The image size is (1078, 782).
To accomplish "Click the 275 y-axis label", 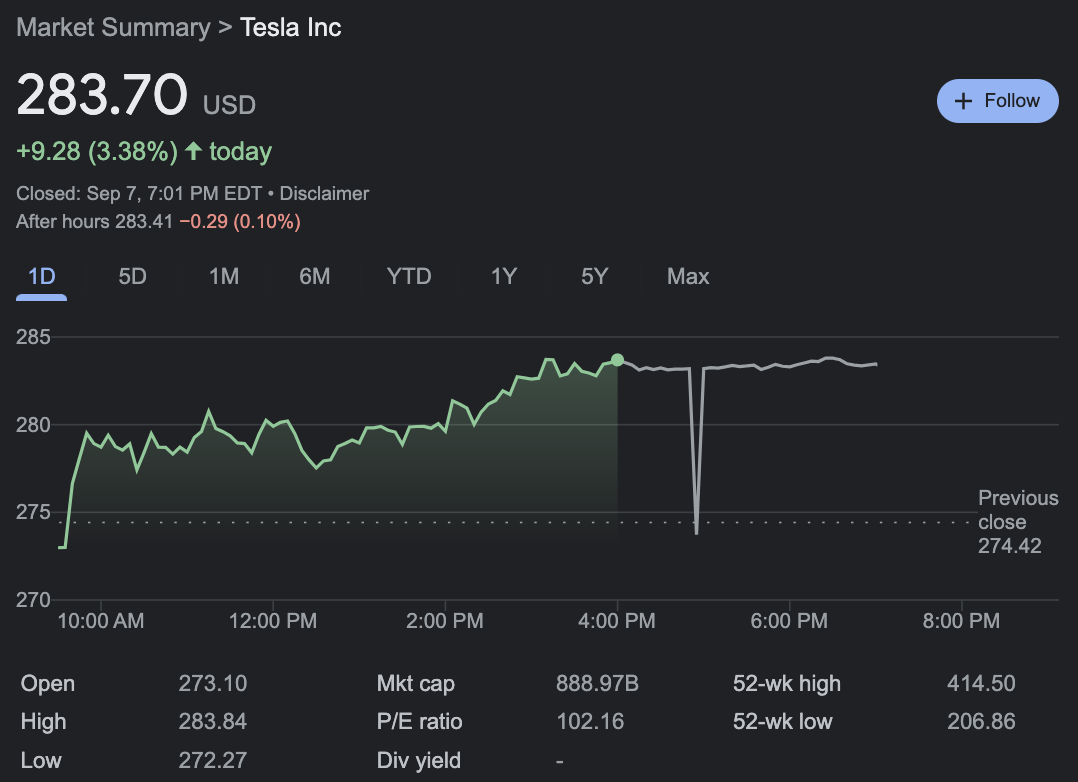I will (33, 512).
